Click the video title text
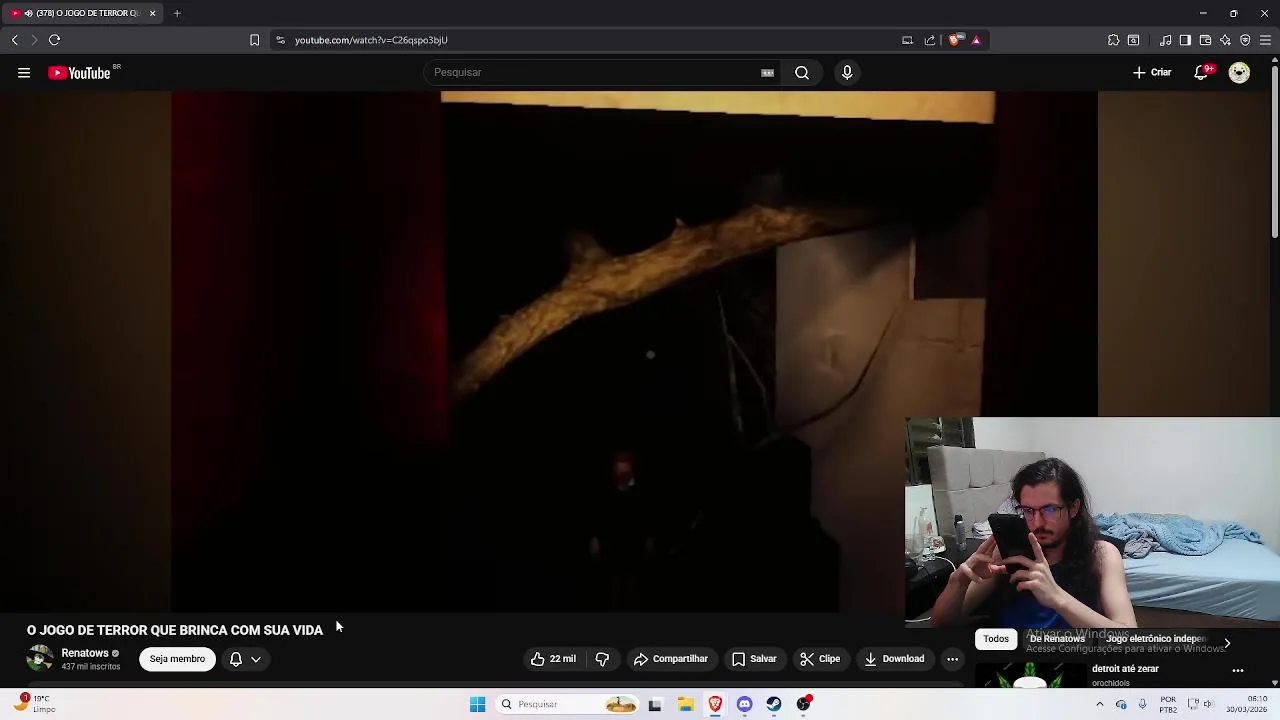This screenshot has width=1280, height=720. pyautogui.click(x=175, y=630)
